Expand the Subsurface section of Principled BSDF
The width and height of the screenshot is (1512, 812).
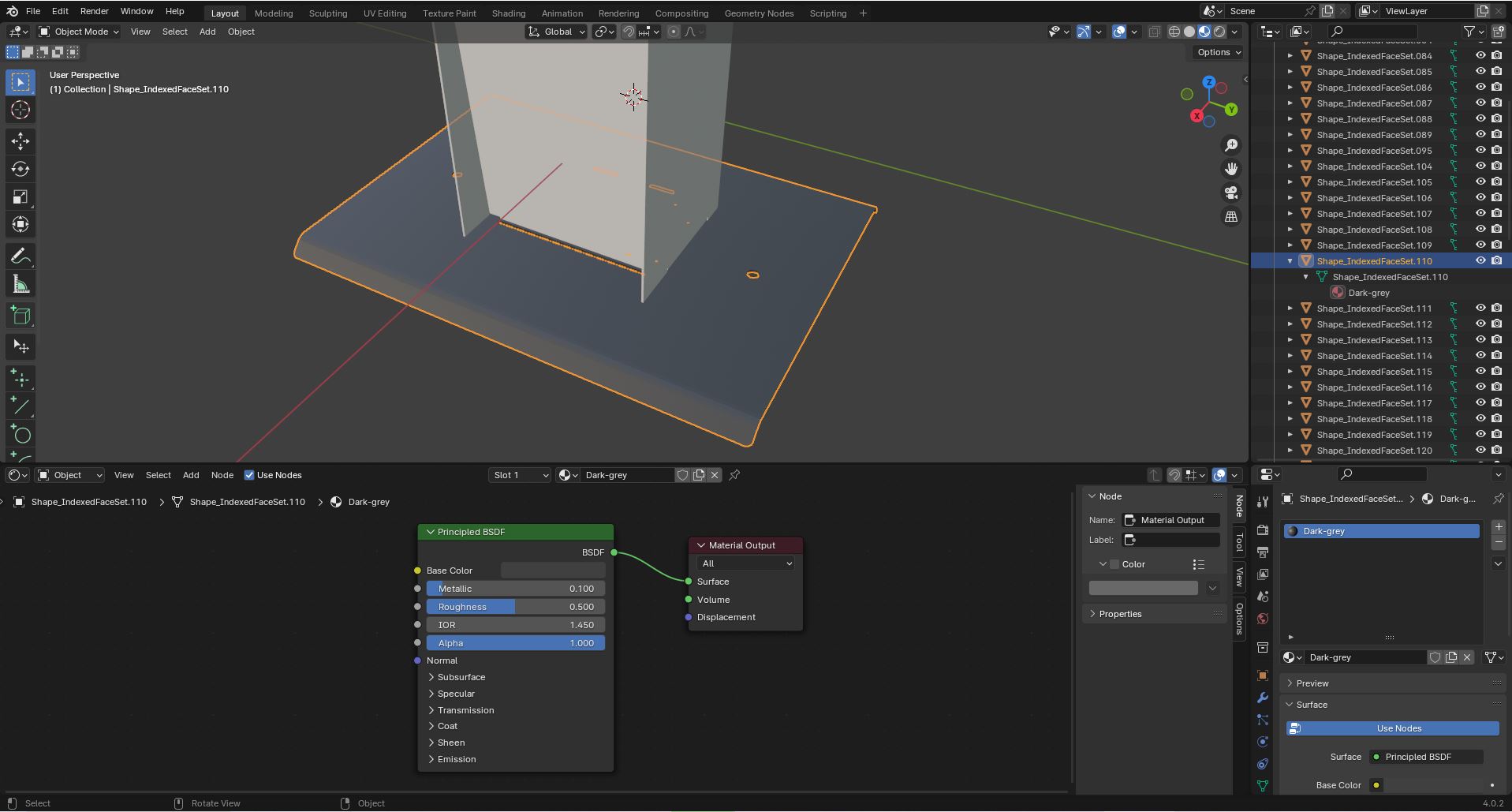point(461,676)
